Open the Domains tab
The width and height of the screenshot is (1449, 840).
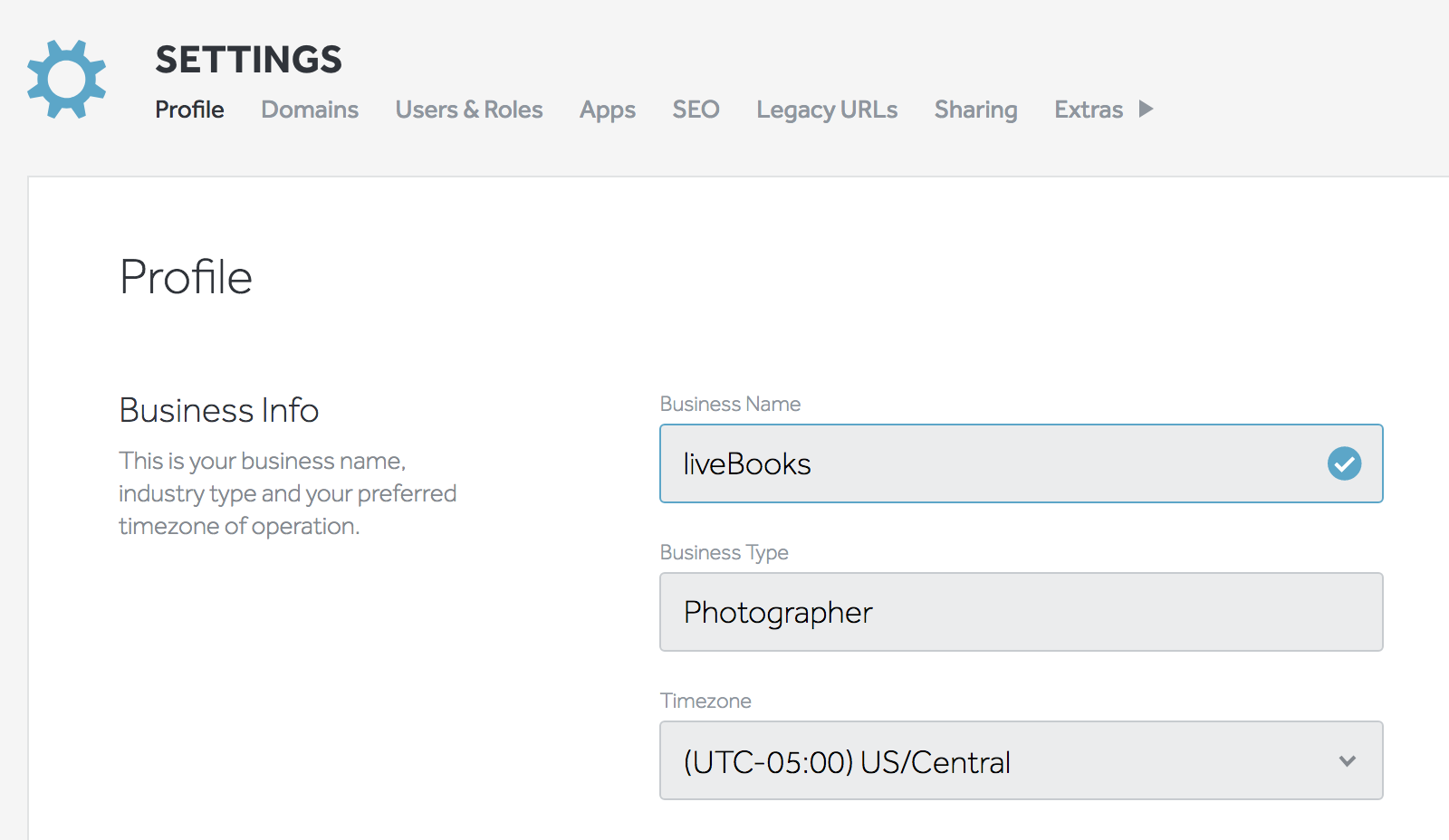(310, 110)
